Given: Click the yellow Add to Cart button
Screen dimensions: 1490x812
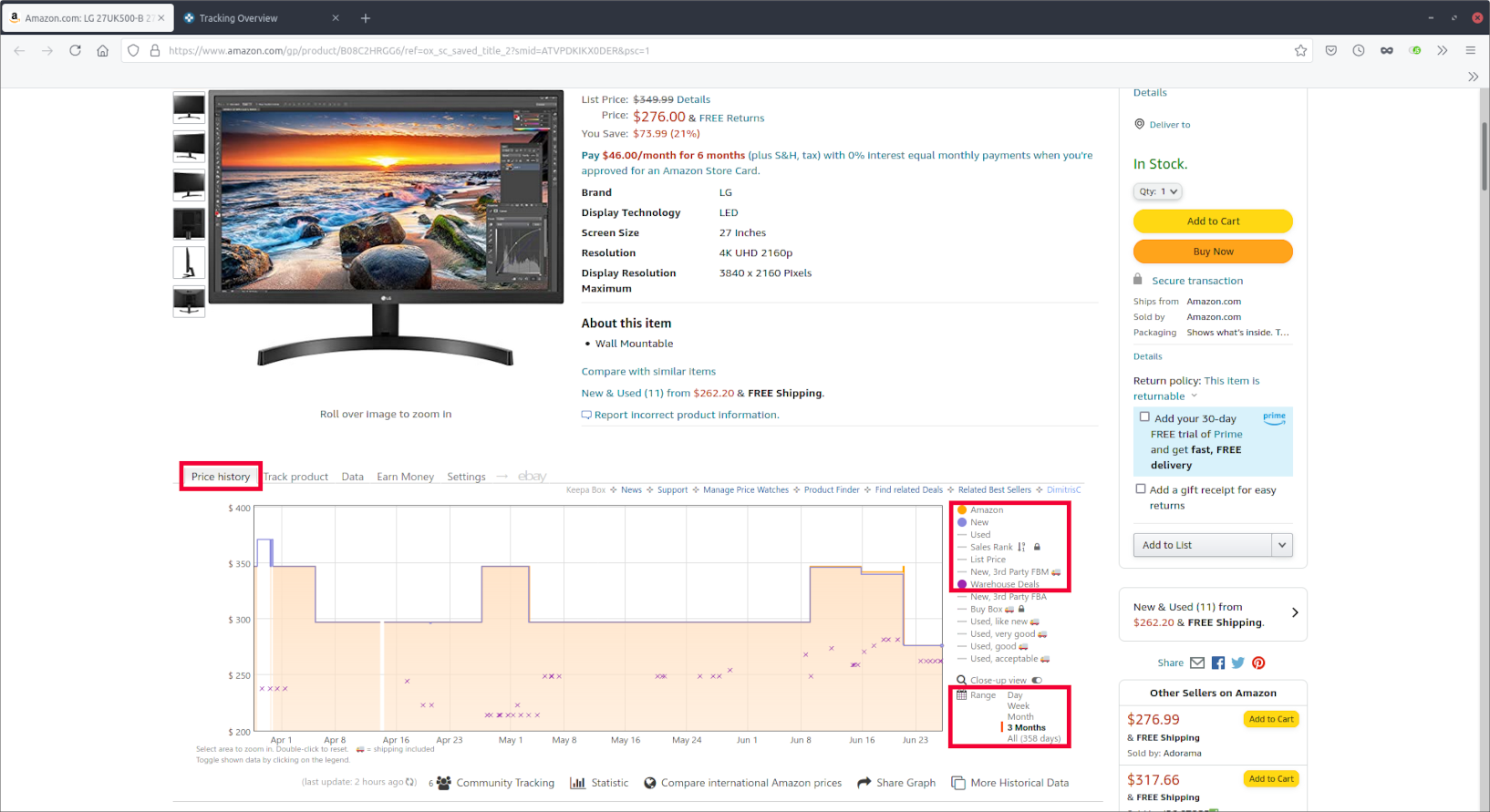Looking at the screenshot, I should pos(1213,221).
